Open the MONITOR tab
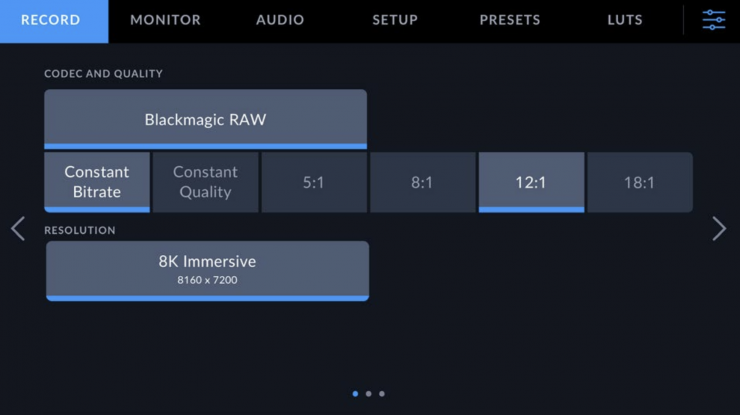Screen dimensions: 740x415 click(x=165, y=20)
